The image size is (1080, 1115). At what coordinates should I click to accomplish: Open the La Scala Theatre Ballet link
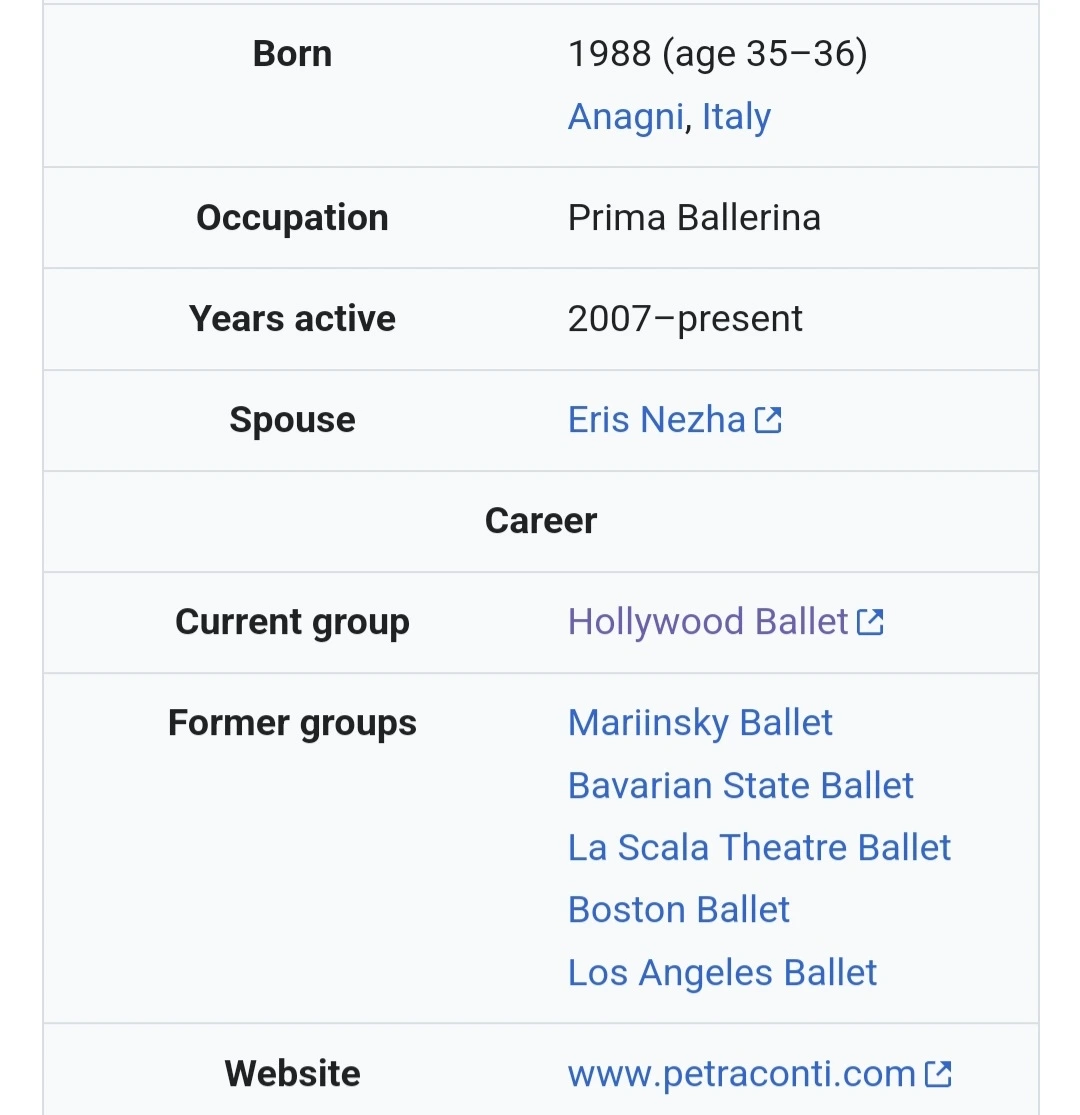pyautogui.click(x=759, y=848)
